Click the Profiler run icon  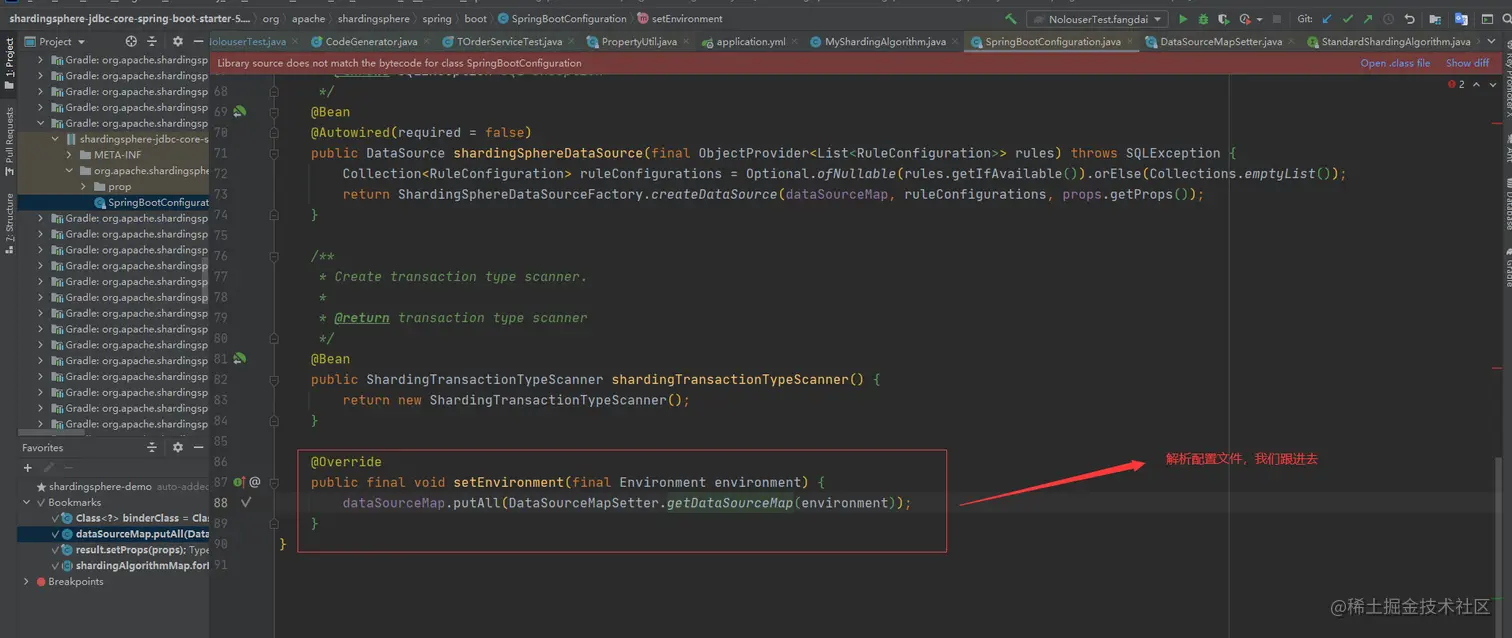1245,19
